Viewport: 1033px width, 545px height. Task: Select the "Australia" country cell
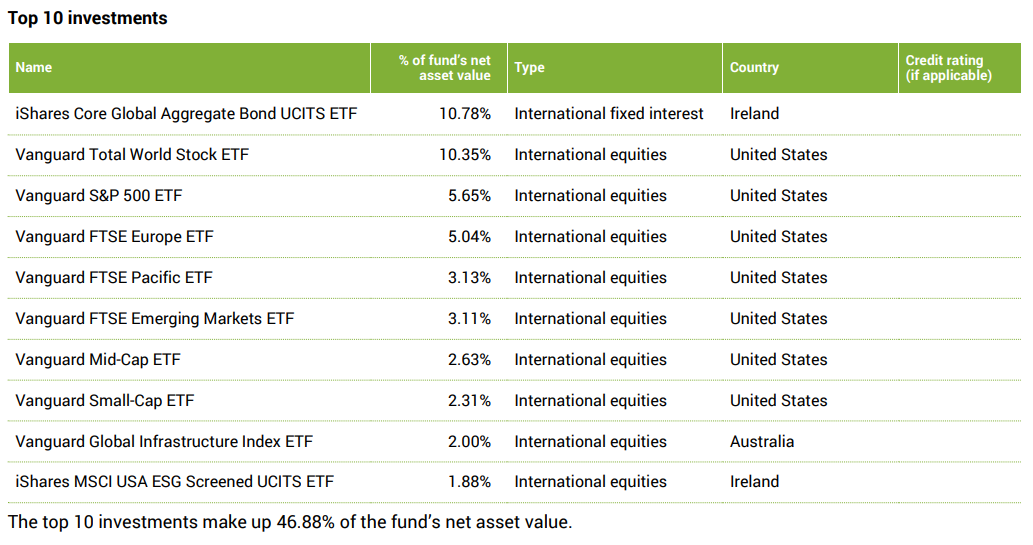coord(762,441)
